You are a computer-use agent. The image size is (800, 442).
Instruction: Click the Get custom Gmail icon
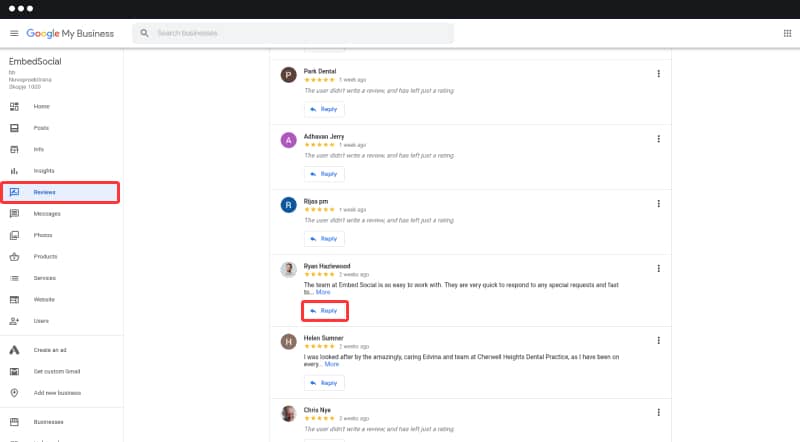click(x=14, y=372)
